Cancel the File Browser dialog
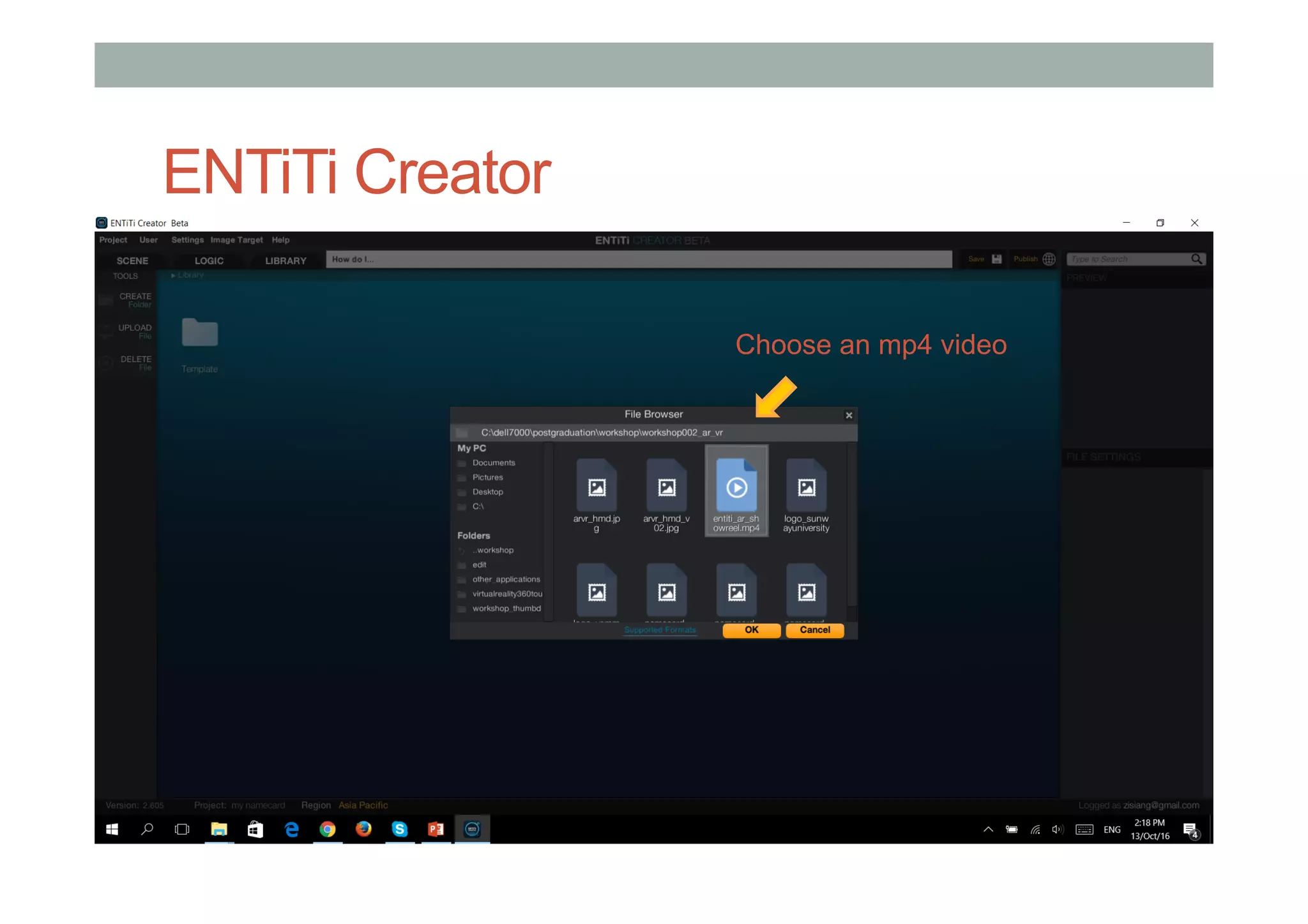Screen dimensions: 1308x924 point(815,630)
